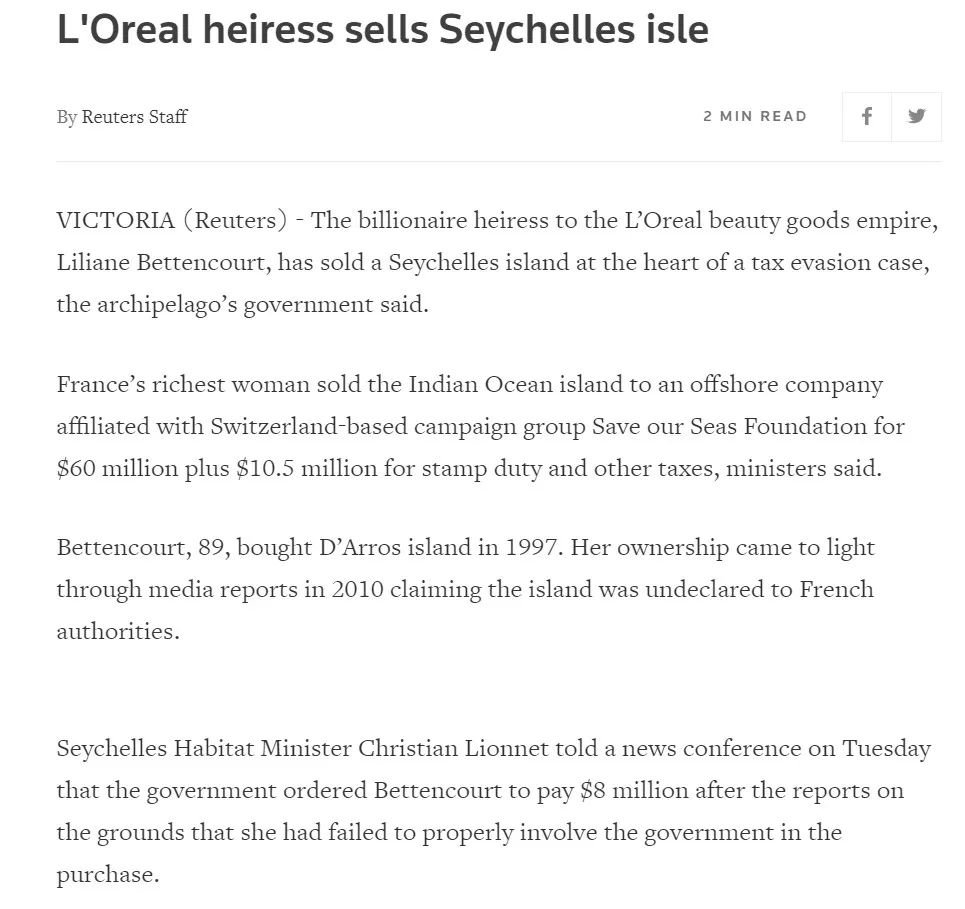
Task: Click the "VICTORIA (Reuters)" dateline text
Action: tap(172, 220)
